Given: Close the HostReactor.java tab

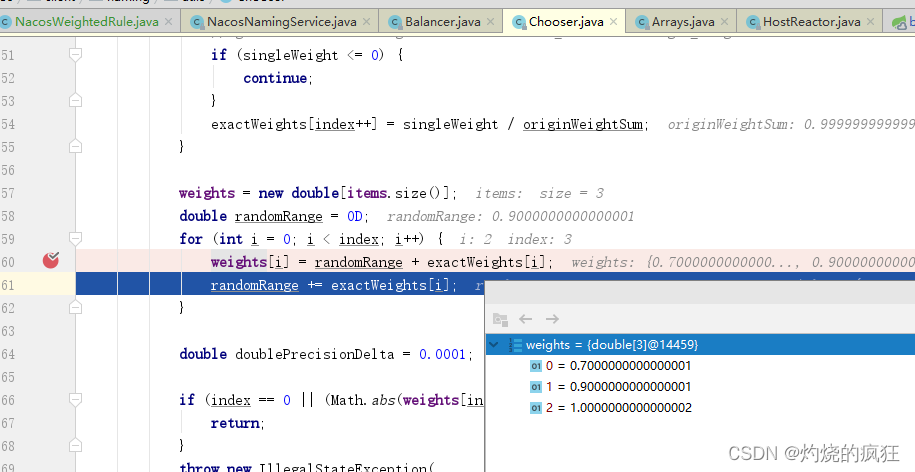Looking at the screenshot, I should click(870, 22).
